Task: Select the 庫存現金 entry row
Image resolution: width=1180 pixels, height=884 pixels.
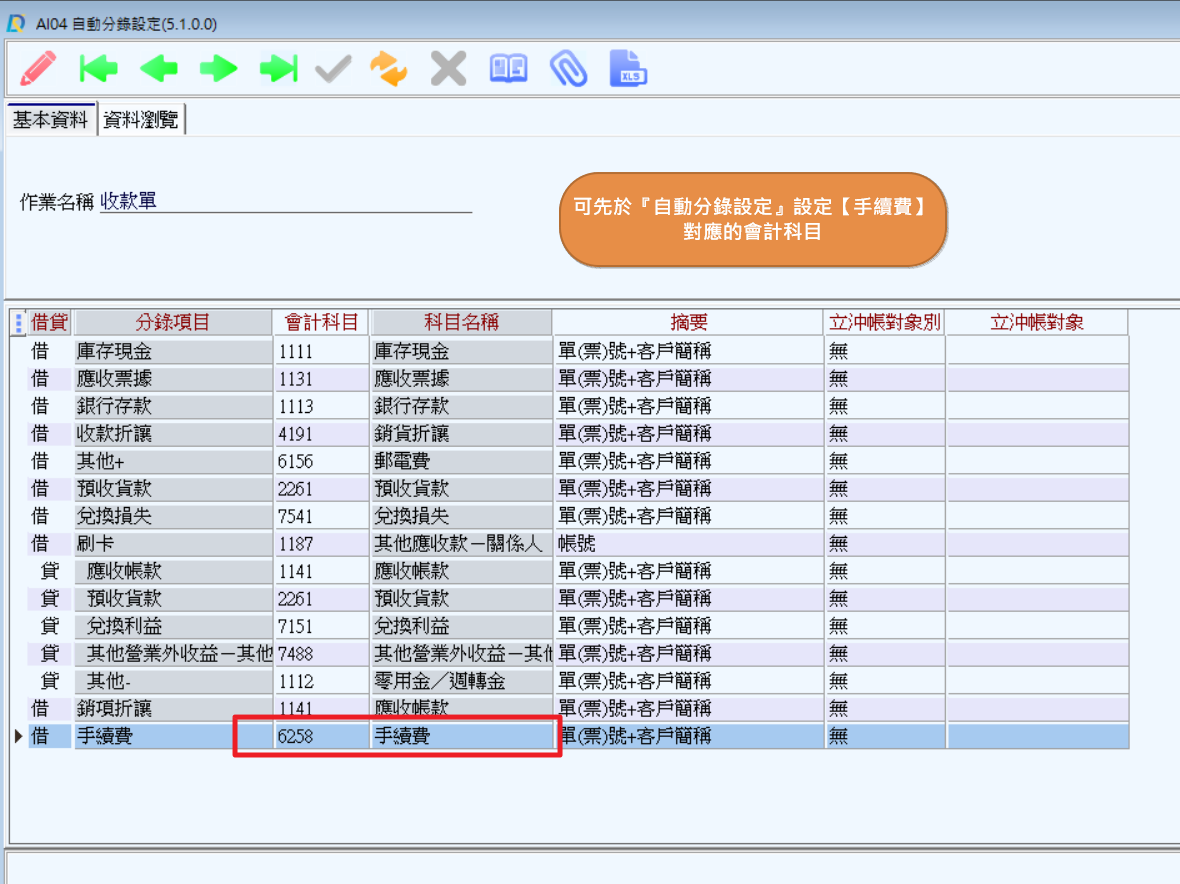Action: pos(172,351)
